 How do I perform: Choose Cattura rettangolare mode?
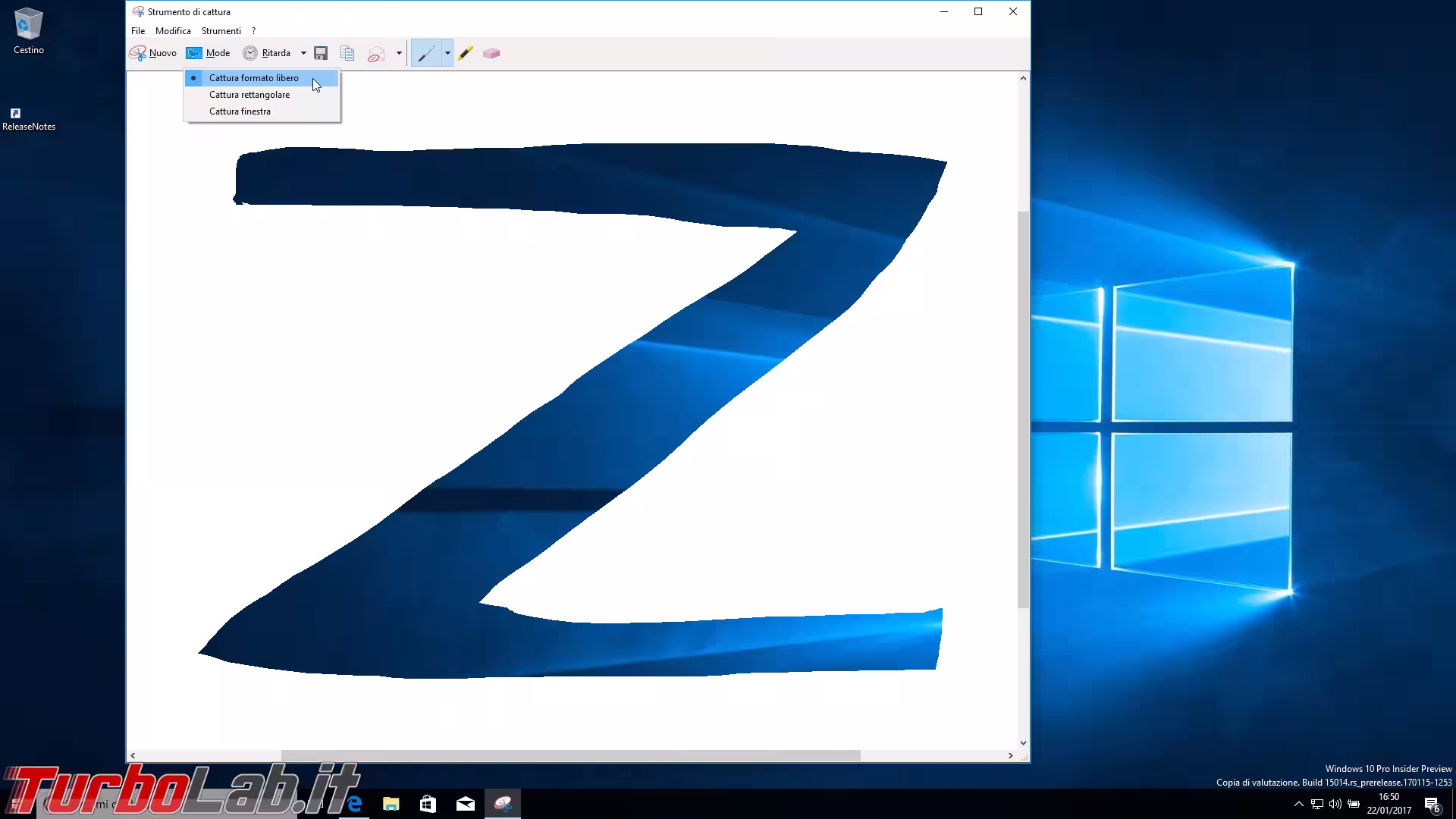tap(249, 95)
